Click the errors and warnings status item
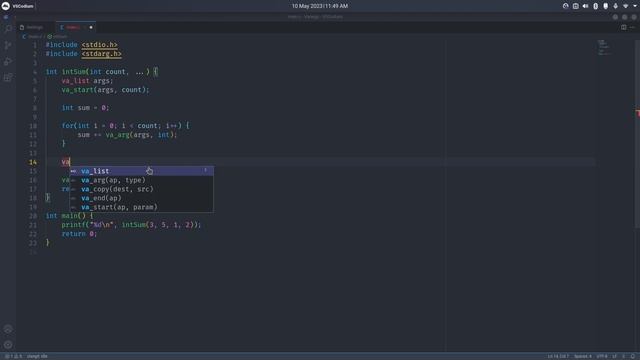The width and height of the screenshot is (640, 360). pos(13,356)
